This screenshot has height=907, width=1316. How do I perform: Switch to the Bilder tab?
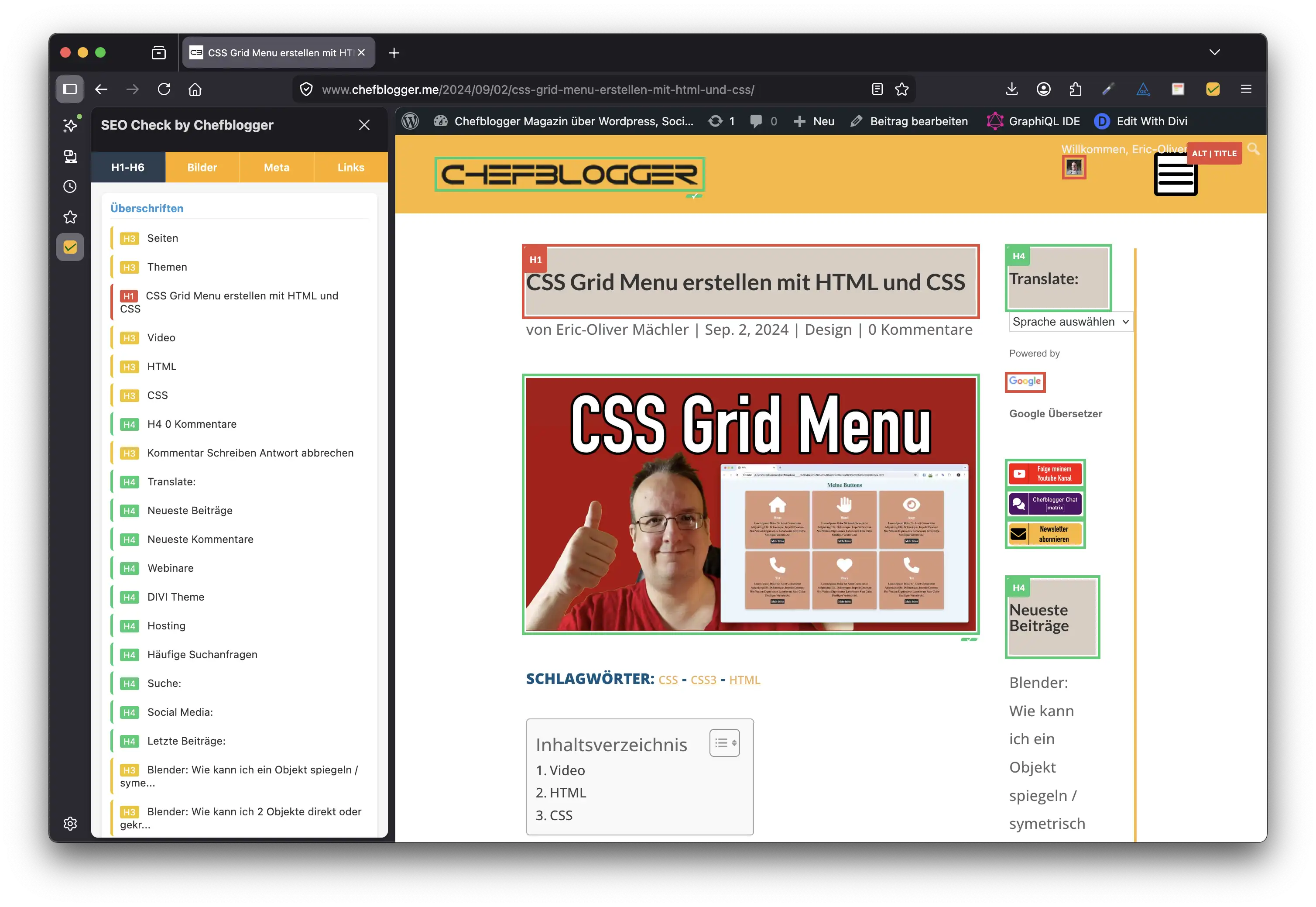(202, 167)
